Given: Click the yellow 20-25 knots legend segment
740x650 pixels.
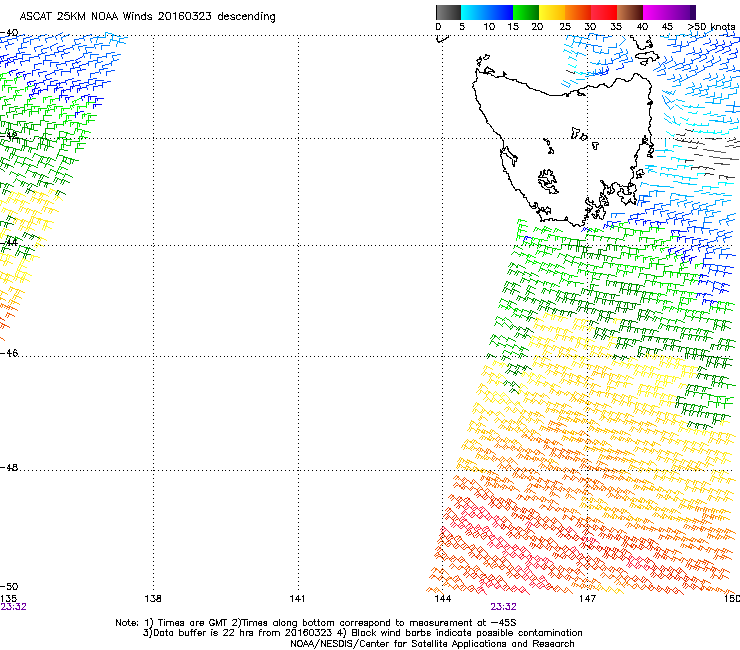Looking at the screenshot, I should pyautogui.click(x=552, y=12).
